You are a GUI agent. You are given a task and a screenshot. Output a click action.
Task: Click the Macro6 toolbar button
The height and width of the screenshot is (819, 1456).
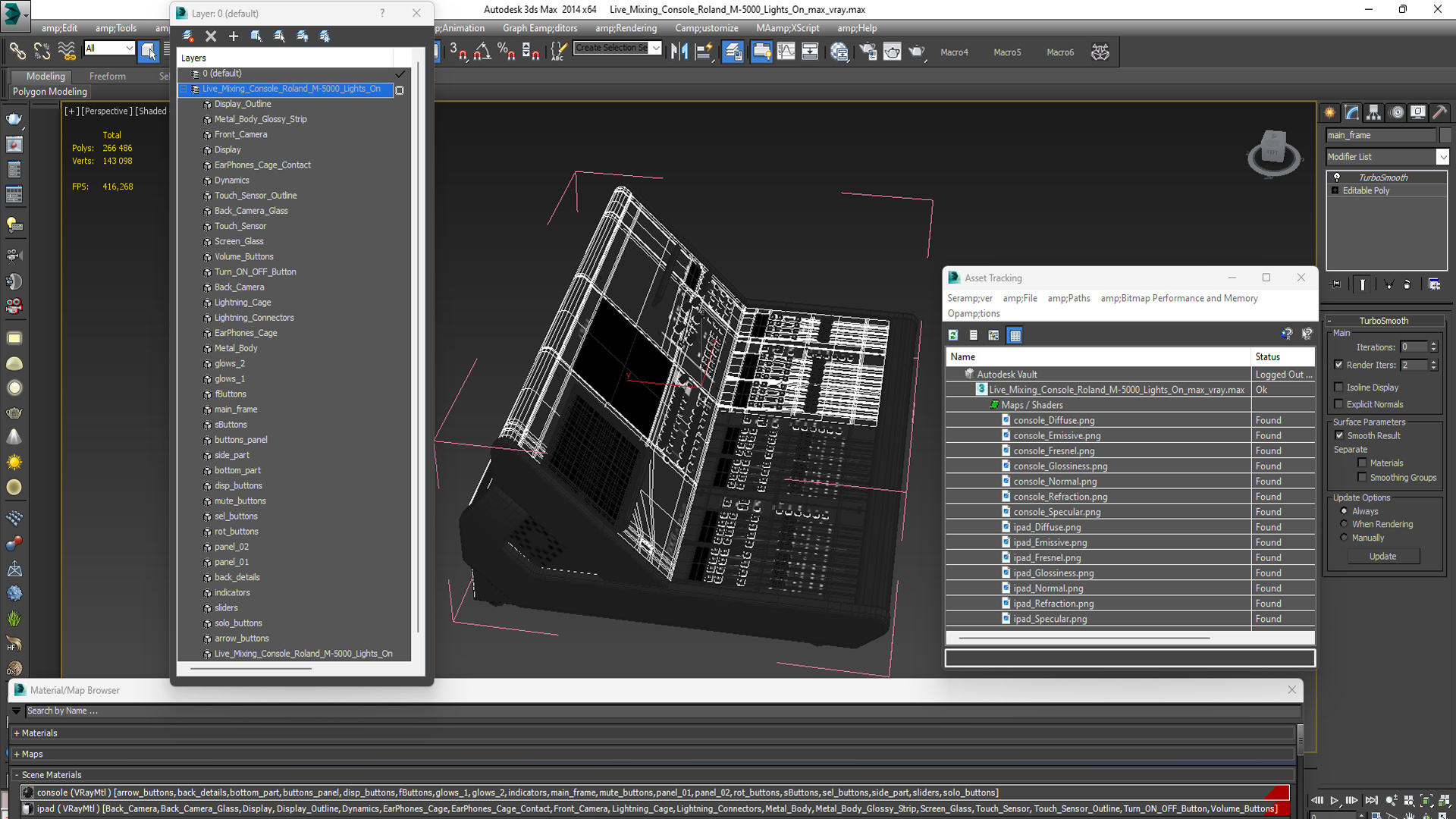1060,52
